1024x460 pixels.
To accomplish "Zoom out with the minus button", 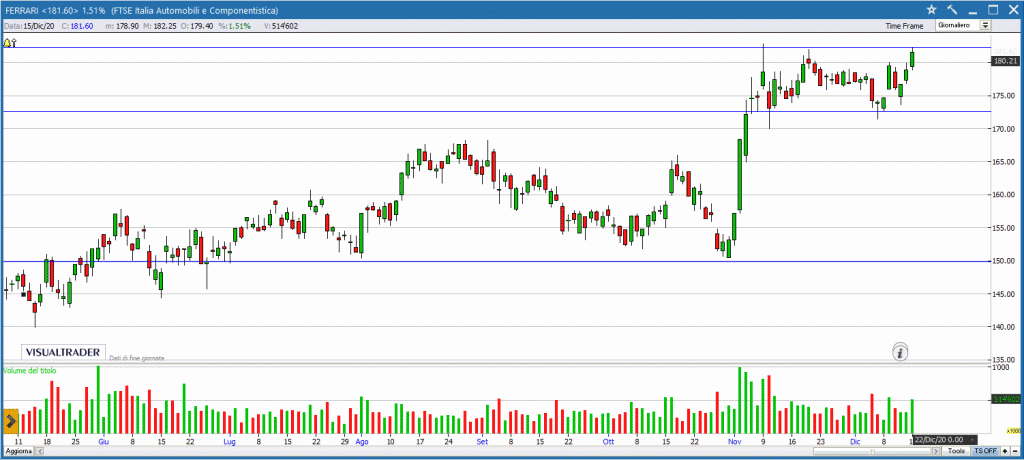I will click(1015, 451).
